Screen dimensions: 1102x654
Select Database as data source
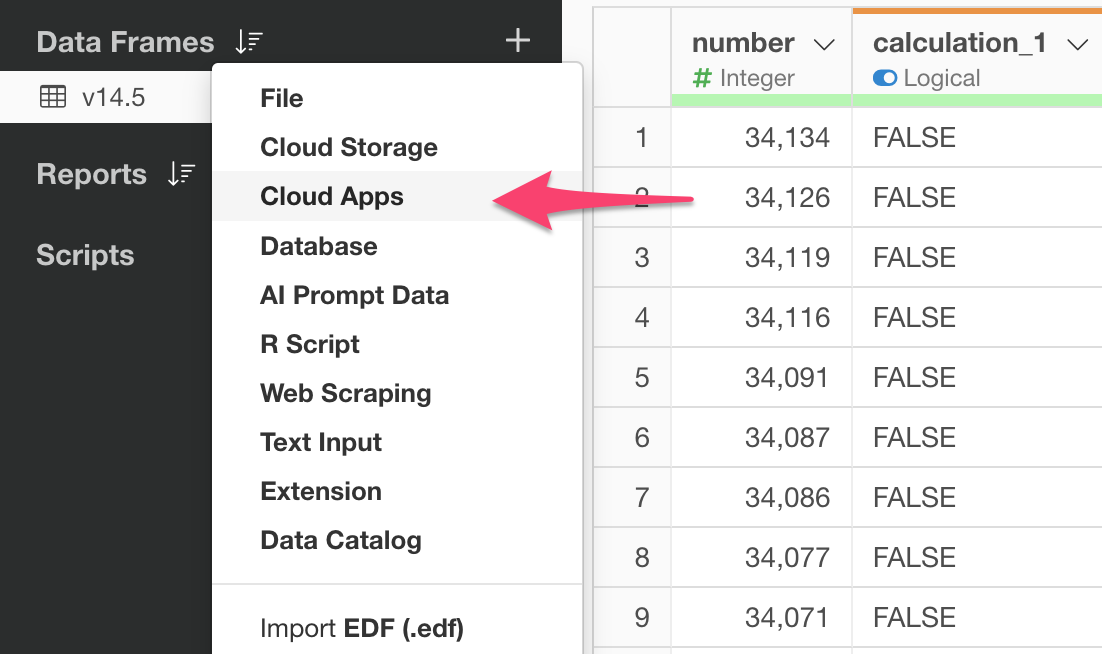click(319, 246)
